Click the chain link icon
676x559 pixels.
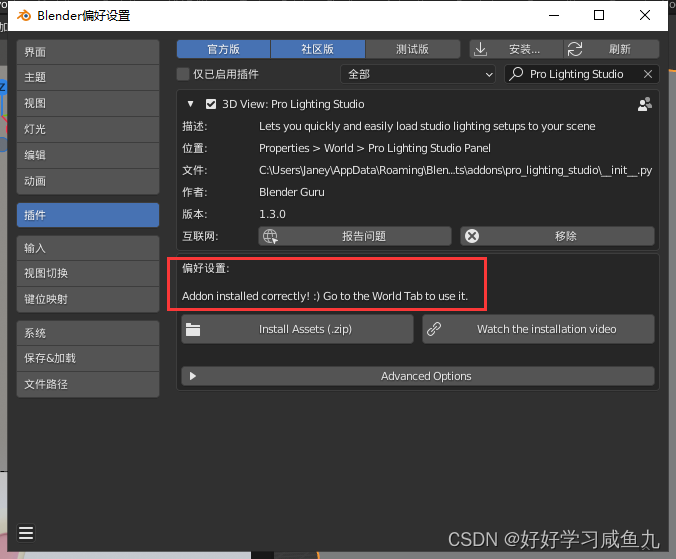coord(434,329)
